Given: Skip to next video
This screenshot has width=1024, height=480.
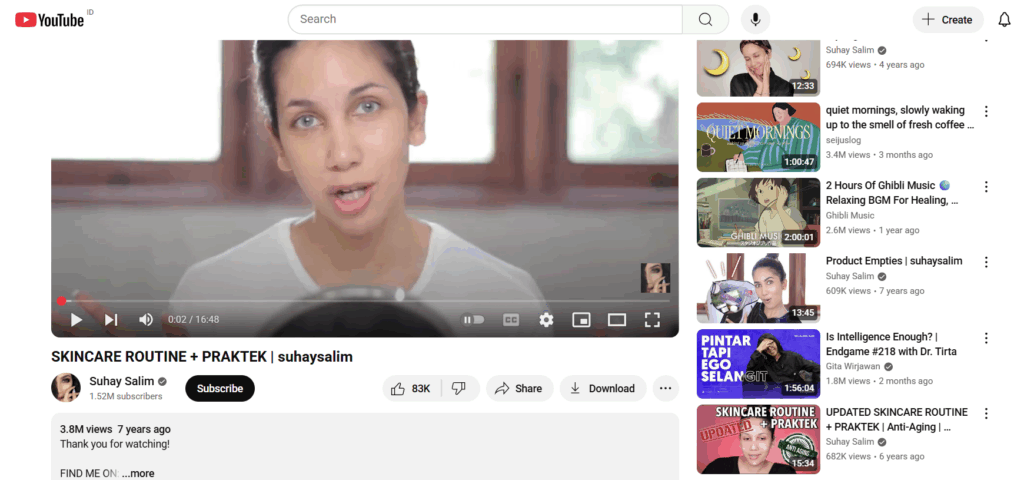Looking at the screenshot, I should click(111, 319).
